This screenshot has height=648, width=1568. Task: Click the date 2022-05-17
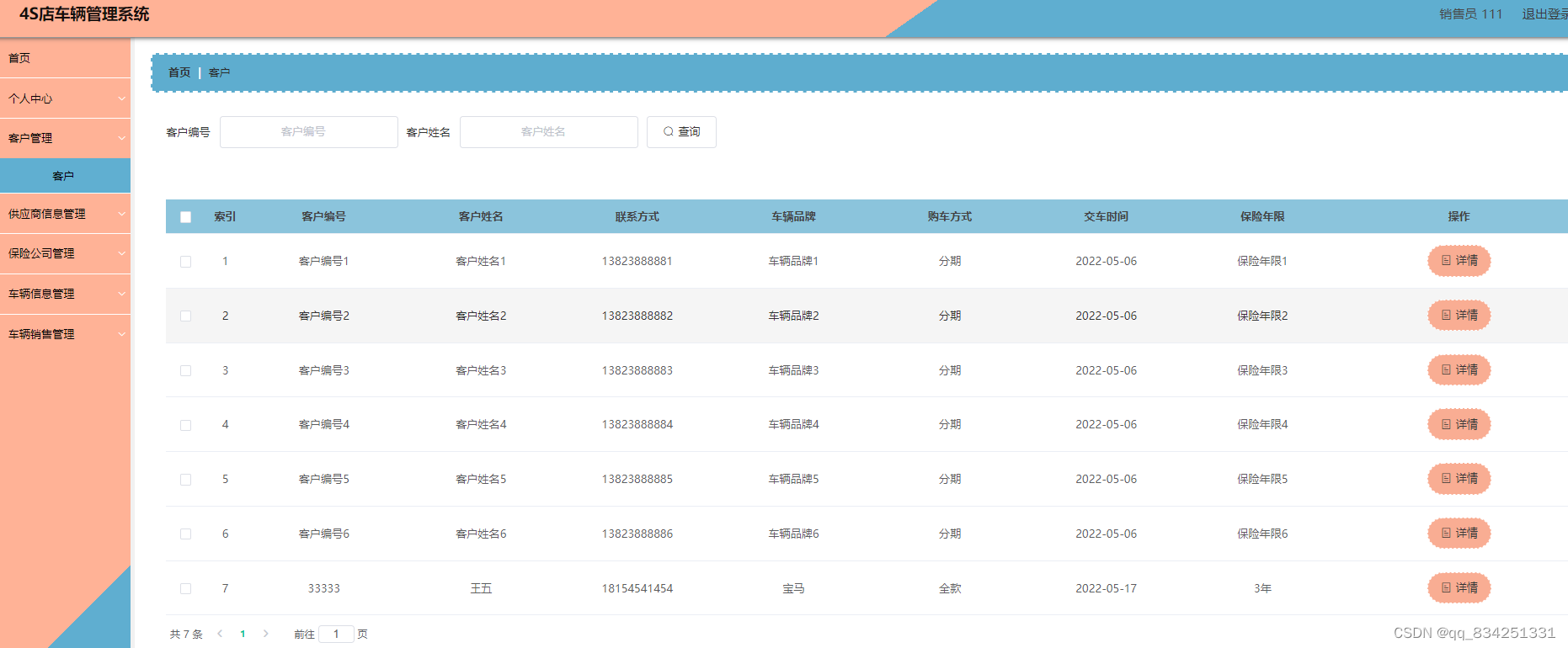click(x=1107, y=589)
